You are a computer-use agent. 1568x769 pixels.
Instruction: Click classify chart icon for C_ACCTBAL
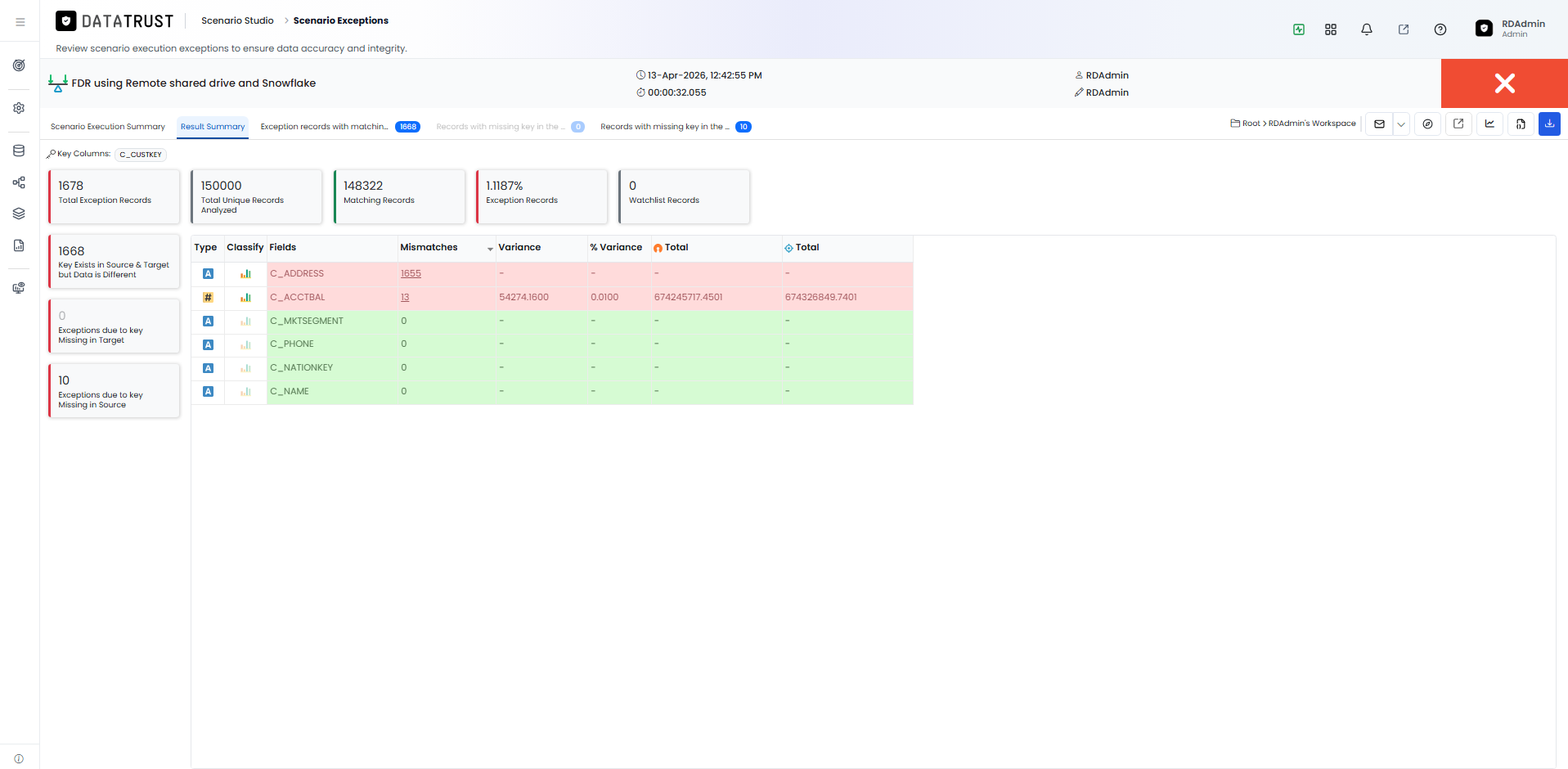click(245, 298)
